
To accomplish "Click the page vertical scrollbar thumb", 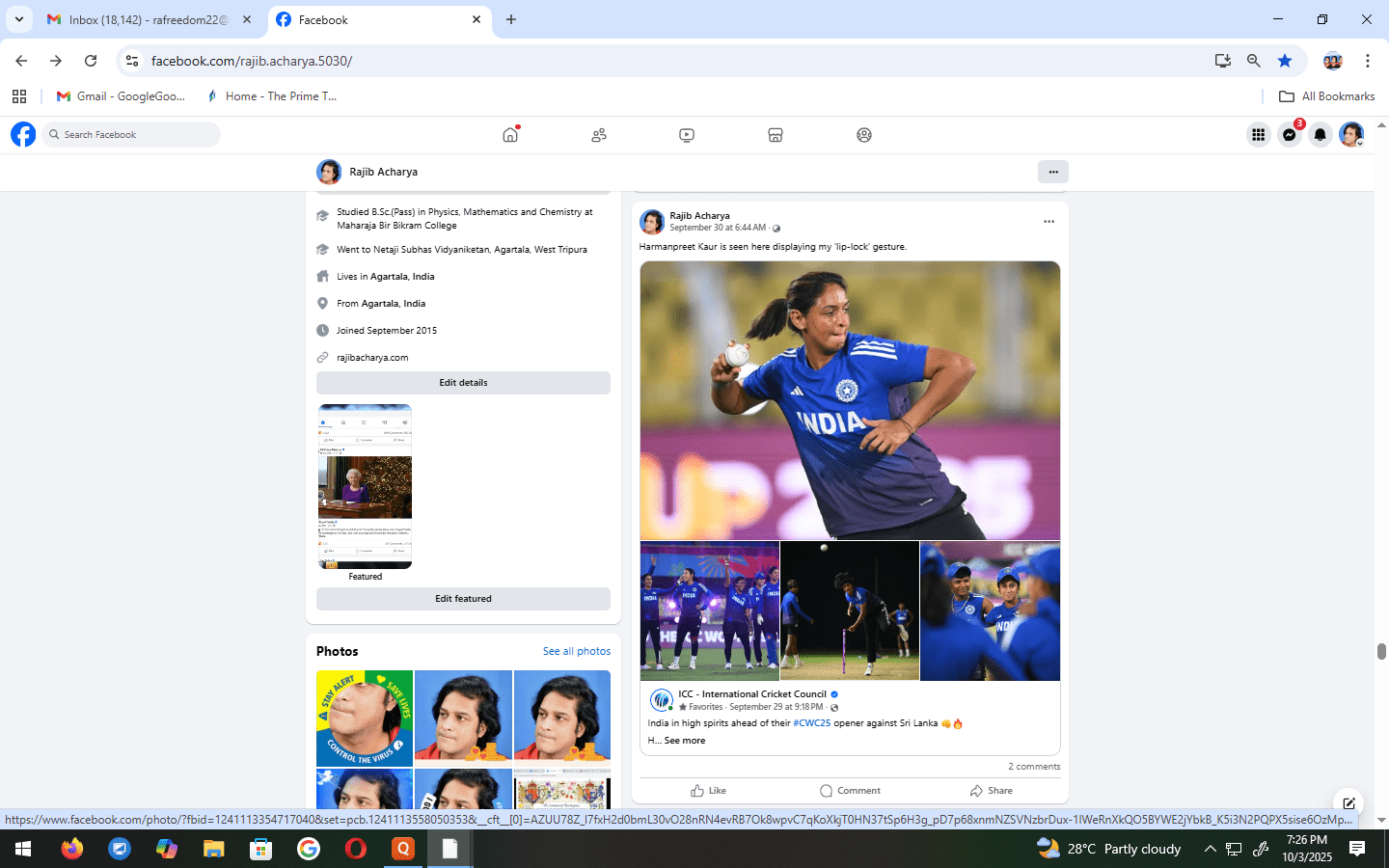I will (1381, 652).
